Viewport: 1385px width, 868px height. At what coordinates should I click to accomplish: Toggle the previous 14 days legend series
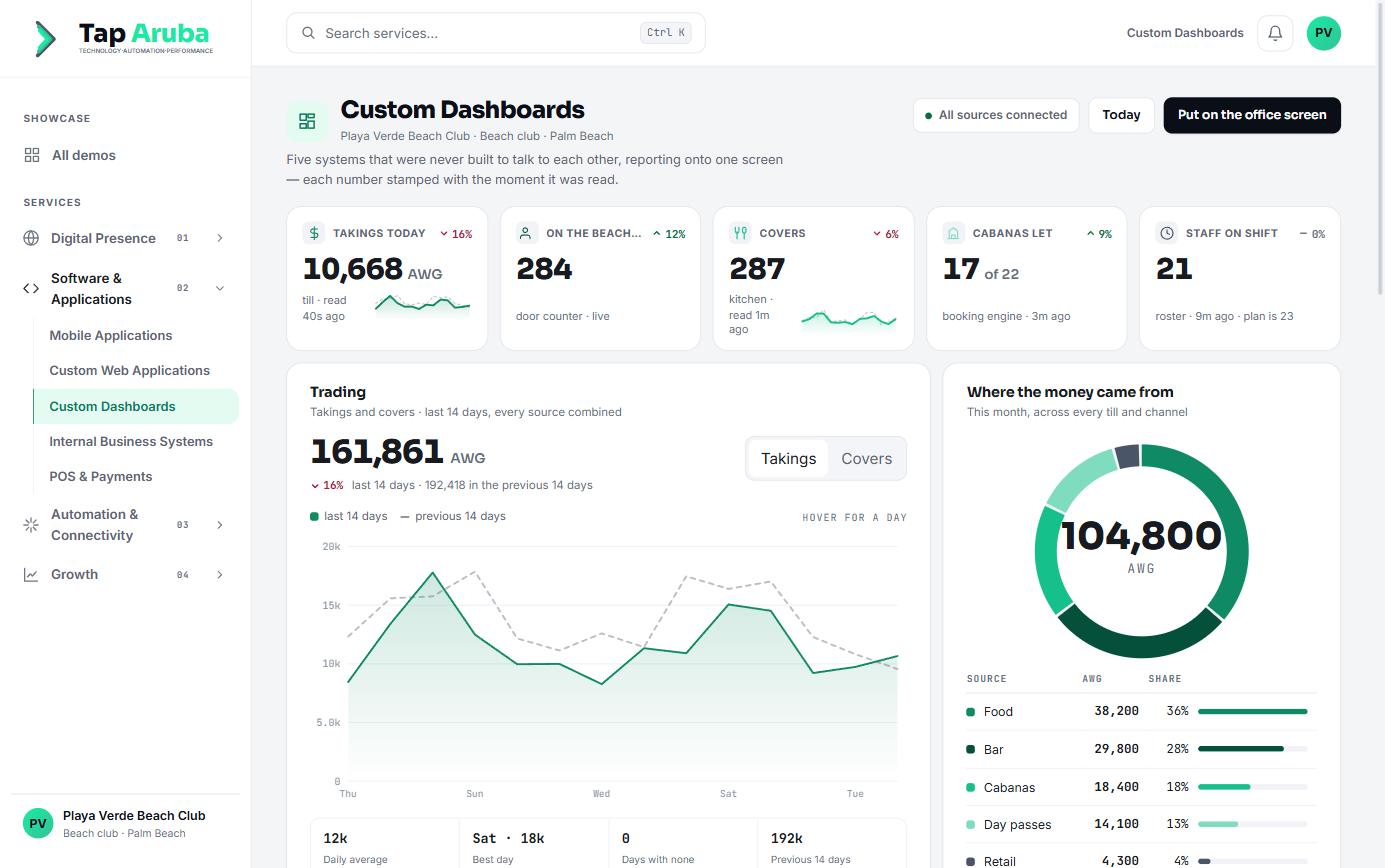(x=453, y=516)
